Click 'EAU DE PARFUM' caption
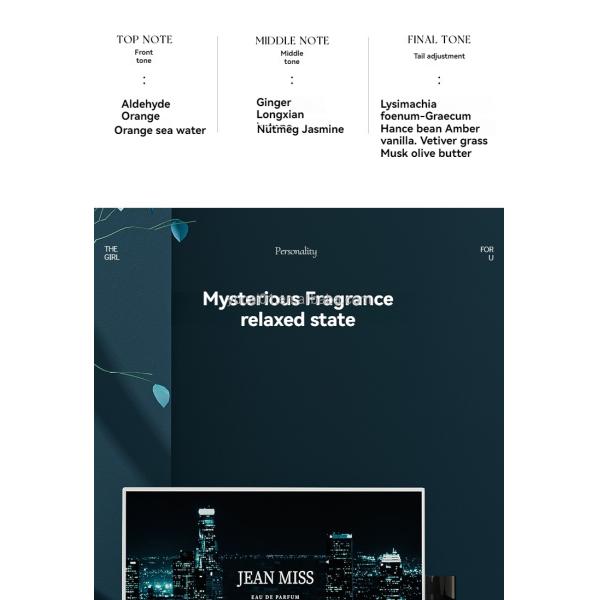The image size is (600, 600). pos(275,597)
